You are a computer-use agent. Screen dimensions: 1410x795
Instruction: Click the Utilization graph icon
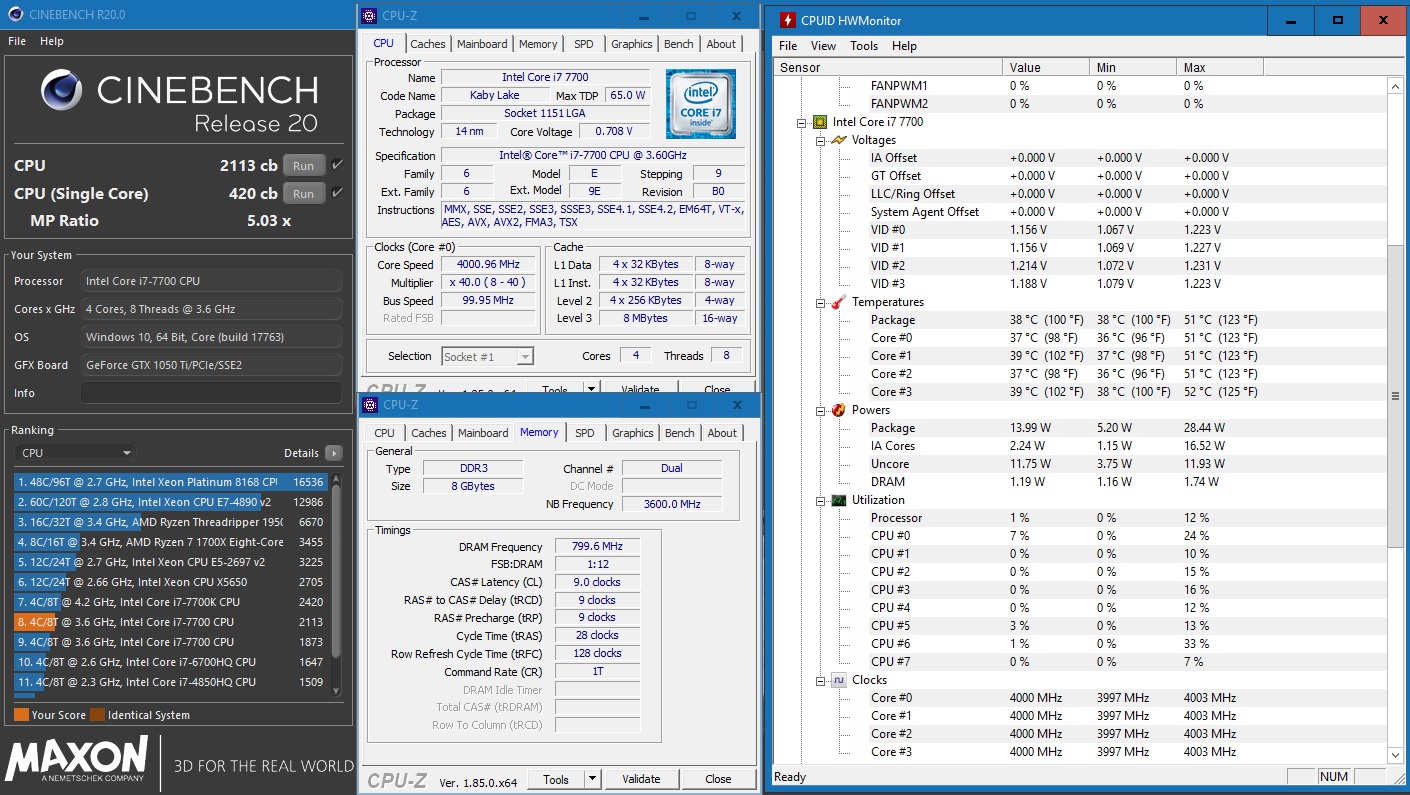tap(839, 500)
